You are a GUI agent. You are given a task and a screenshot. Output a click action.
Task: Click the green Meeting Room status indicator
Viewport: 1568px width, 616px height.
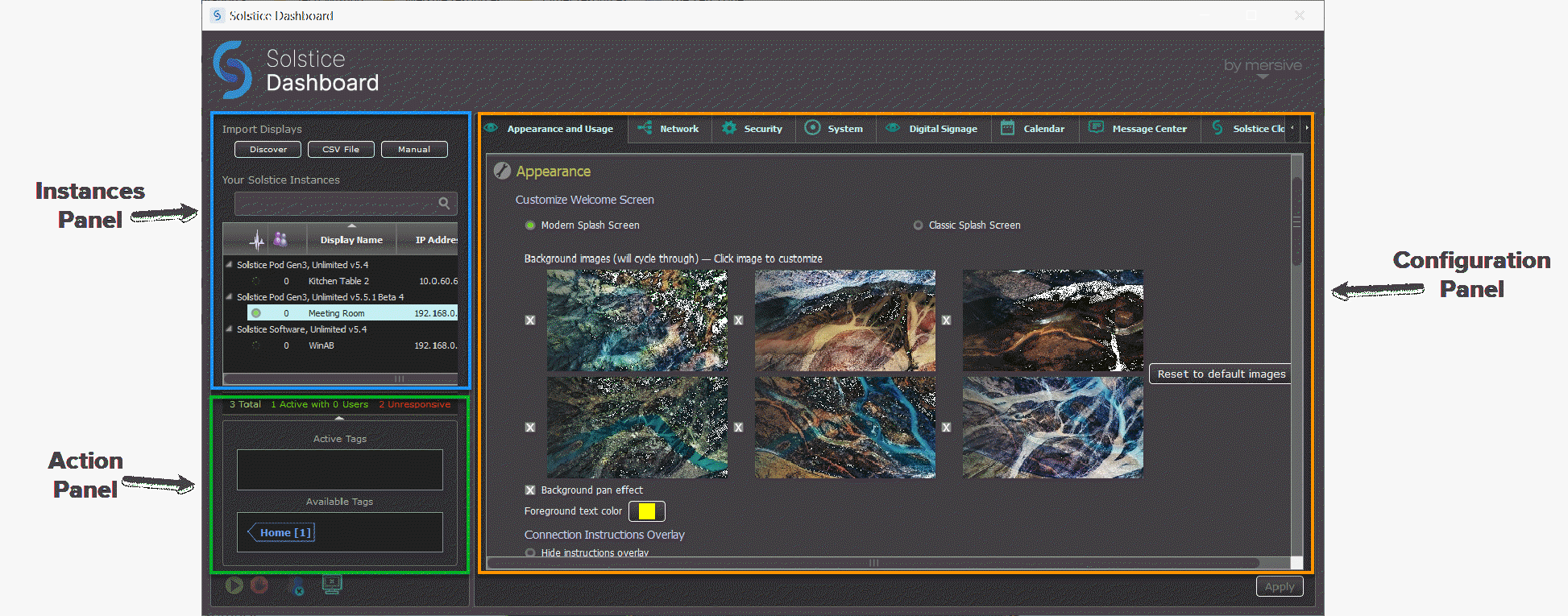(x=256, y=313)
